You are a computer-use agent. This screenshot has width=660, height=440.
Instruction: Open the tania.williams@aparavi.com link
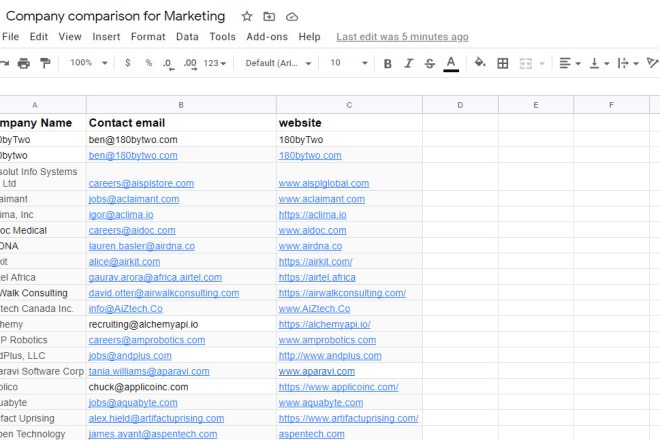(149, 371)
